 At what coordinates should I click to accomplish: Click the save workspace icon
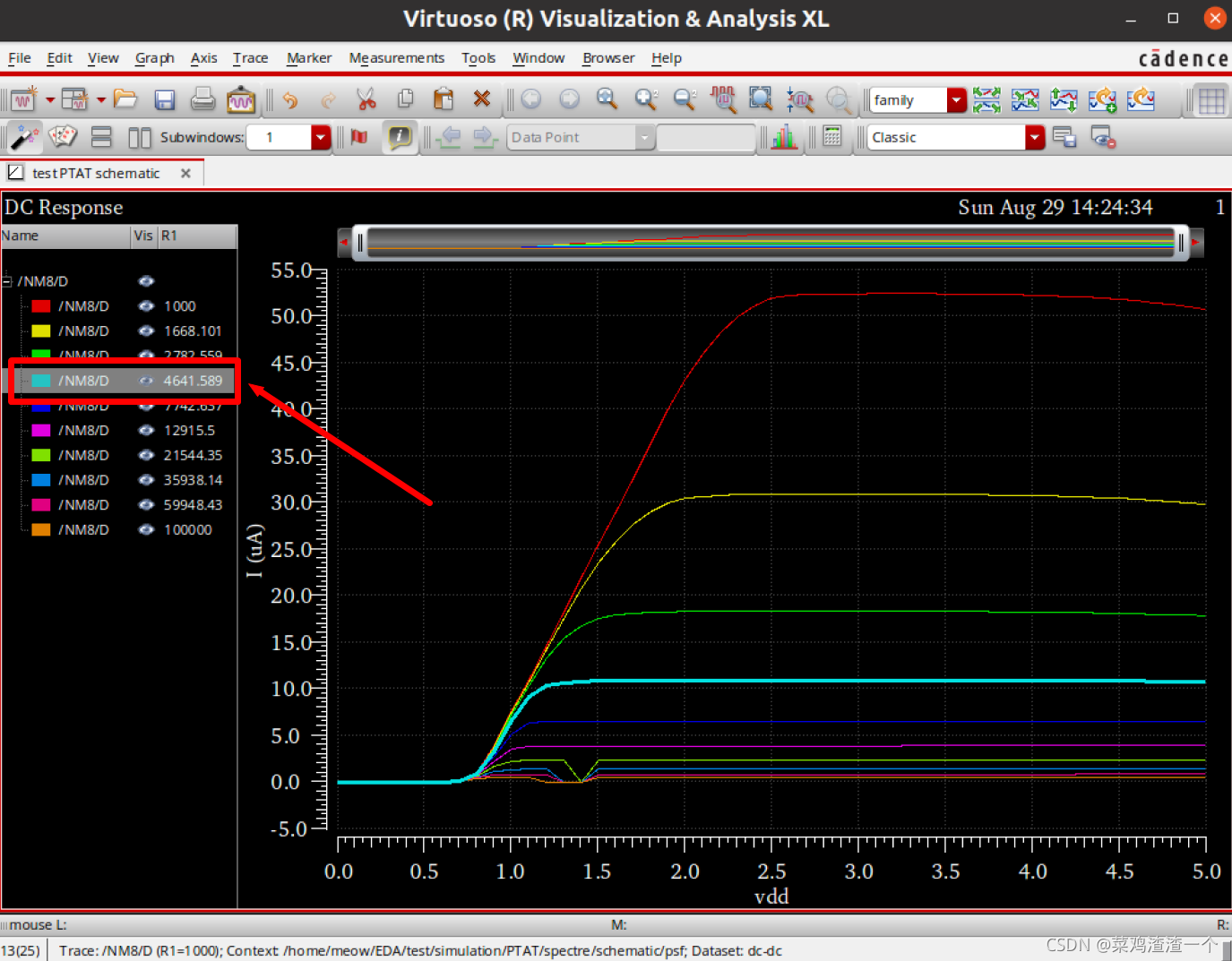[1064, 137]
